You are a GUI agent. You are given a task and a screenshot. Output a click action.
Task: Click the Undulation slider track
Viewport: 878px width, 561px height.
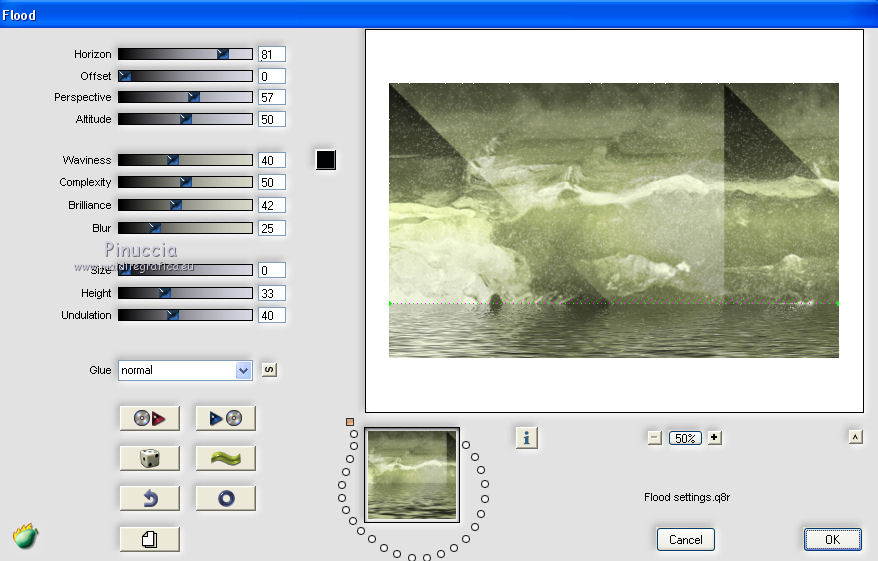click(185, 315)
